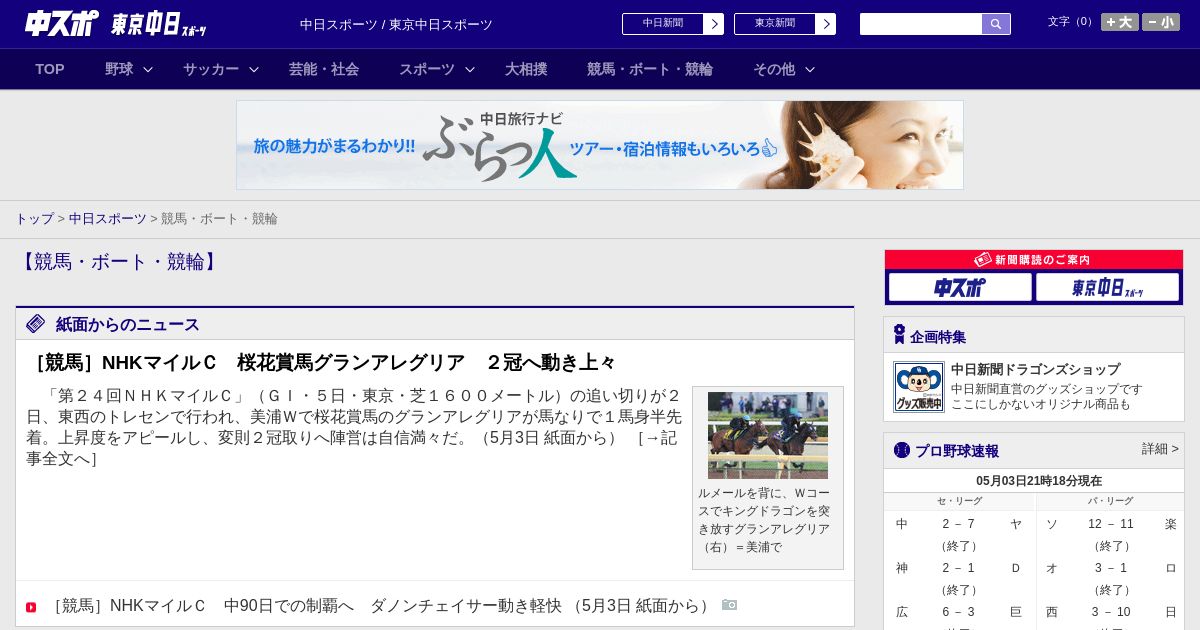The image size is (1200, 630).
Task: Increase text size with ＋大 button
Action: 1120,22
